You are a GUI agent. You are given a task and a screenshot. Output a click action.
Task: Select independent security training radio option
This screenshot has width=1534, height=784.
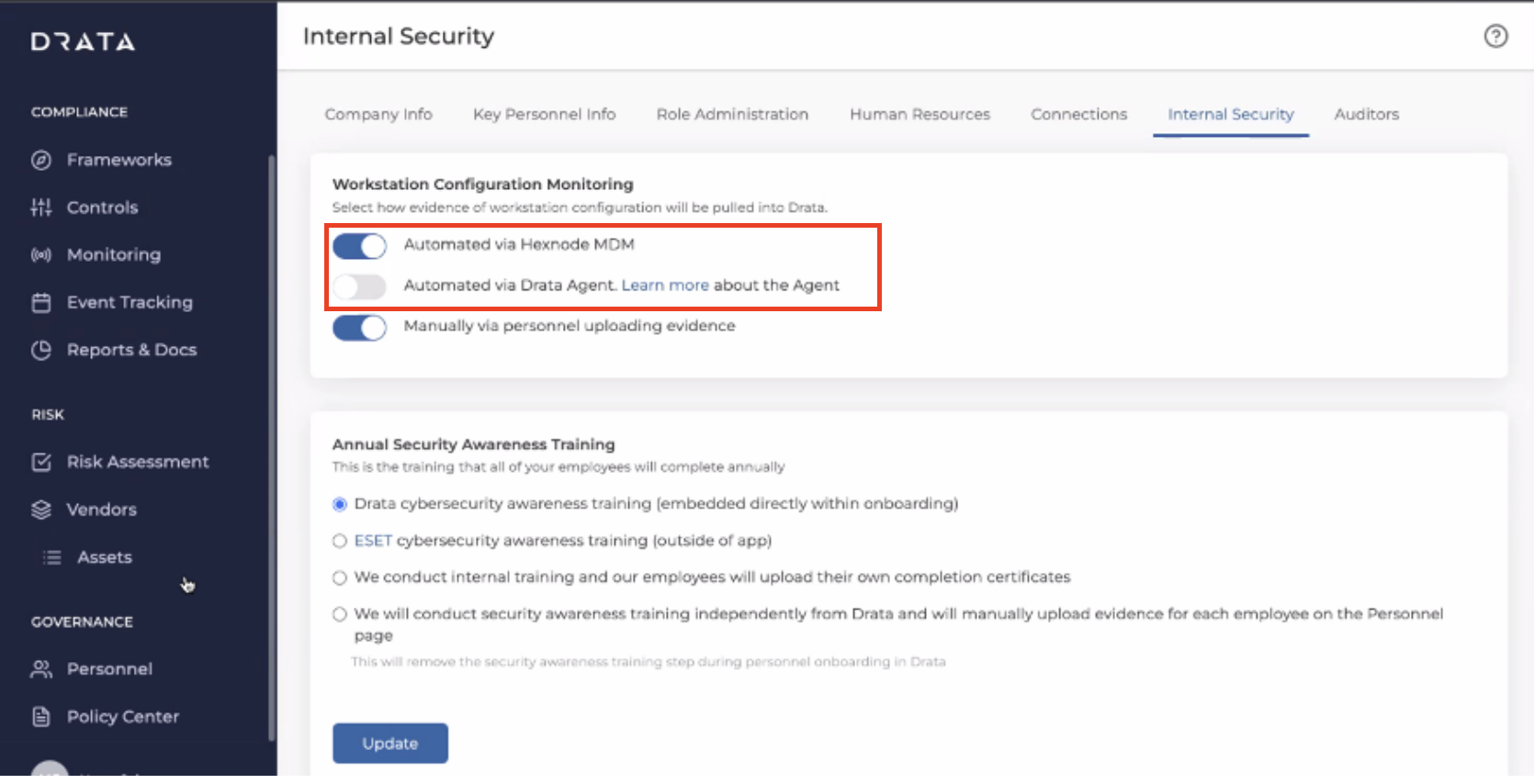[x=340, y=614]
